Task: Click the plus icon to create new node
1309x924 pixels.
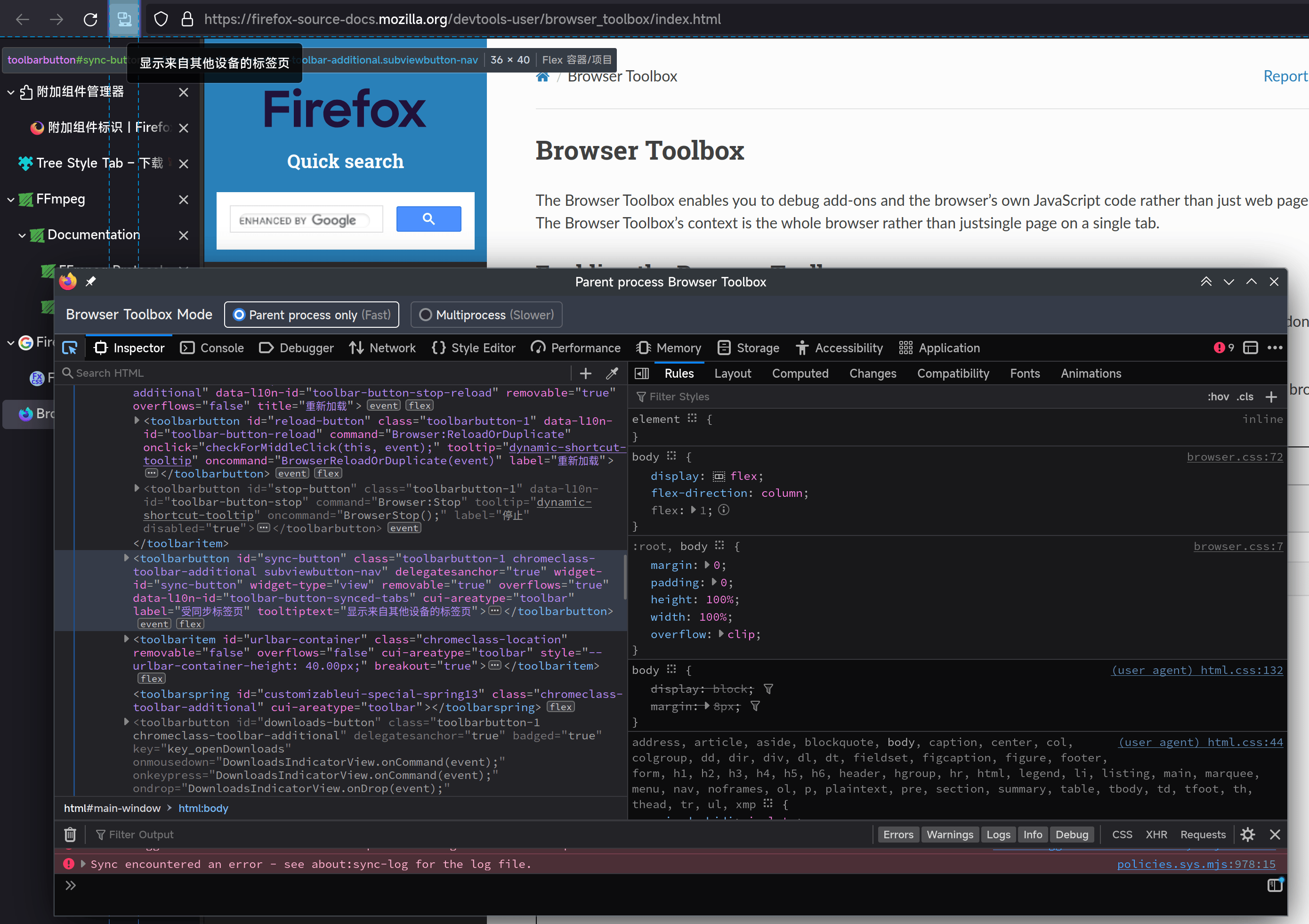Action: click(x=585, y=373)
